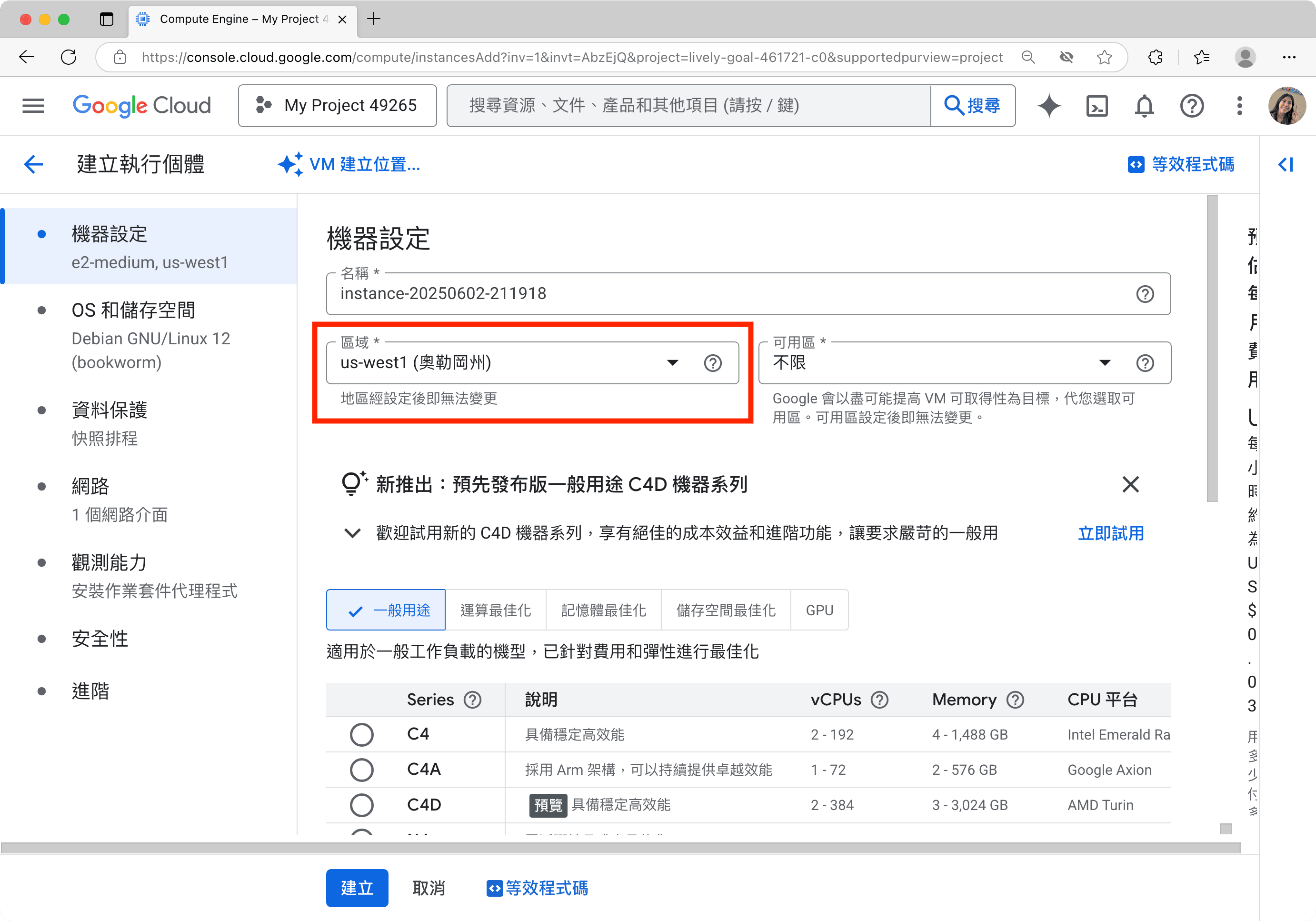Viewport: 1316px width, 921px height.
Task: Select the C4 series radio button
Action: 361,735
